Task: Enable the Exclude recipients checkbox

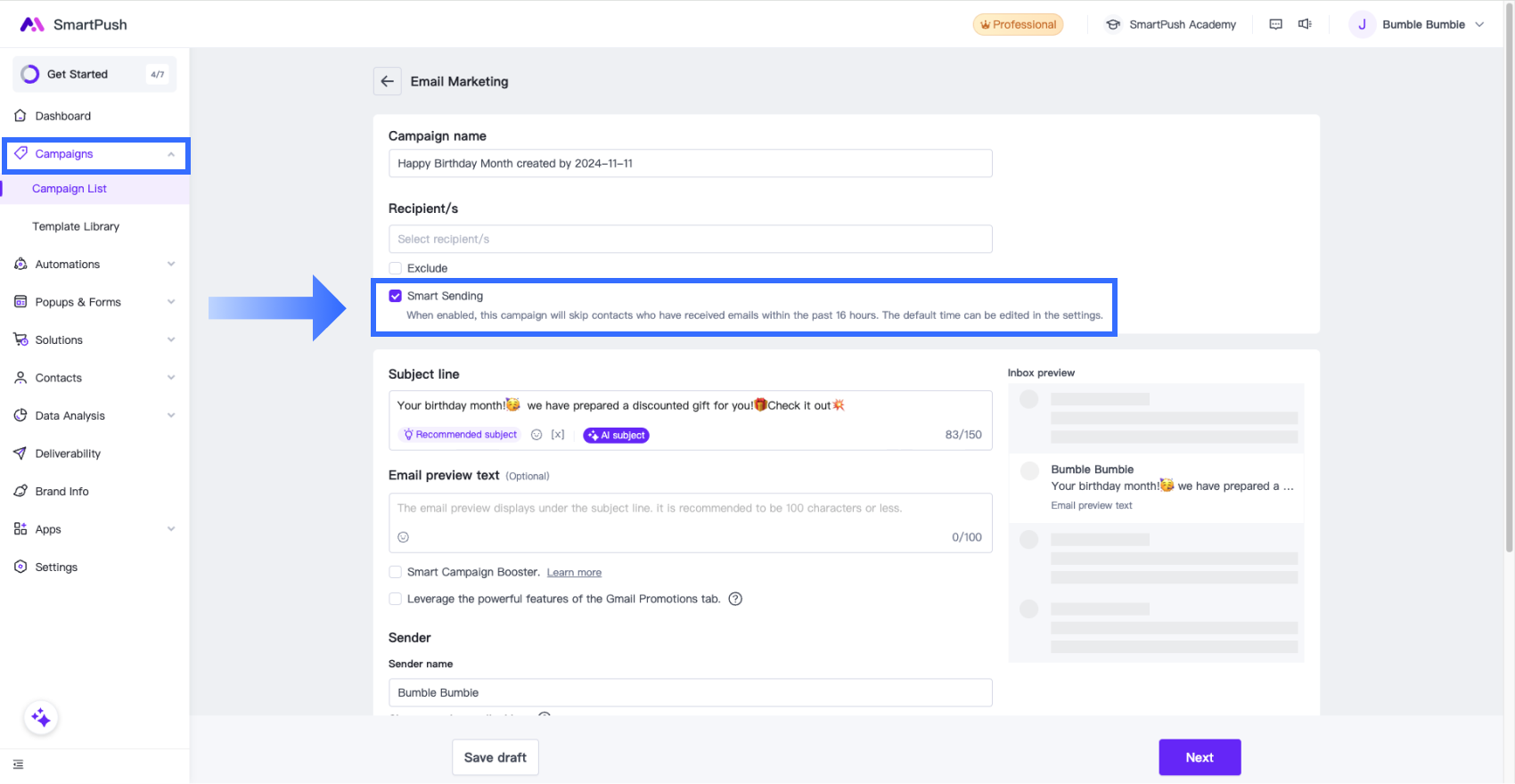Action: 396,268
